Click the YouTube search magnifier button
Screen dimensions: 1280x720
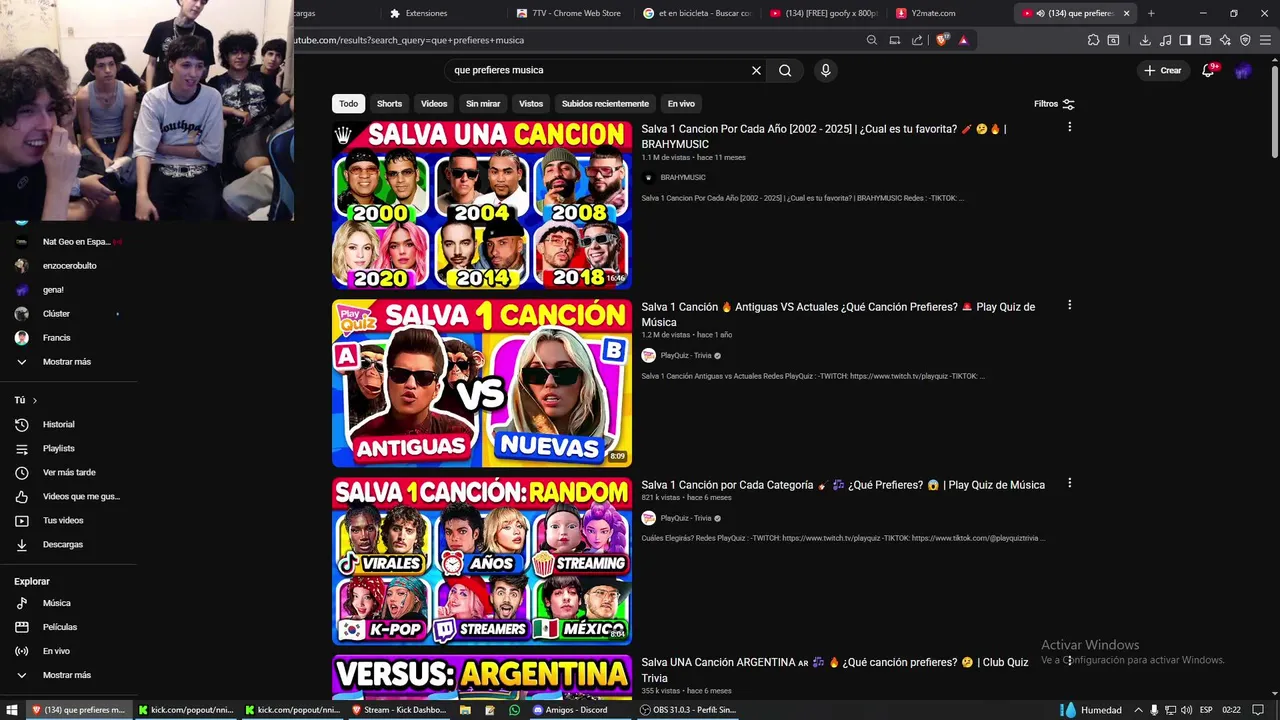[x=785, y=70]
